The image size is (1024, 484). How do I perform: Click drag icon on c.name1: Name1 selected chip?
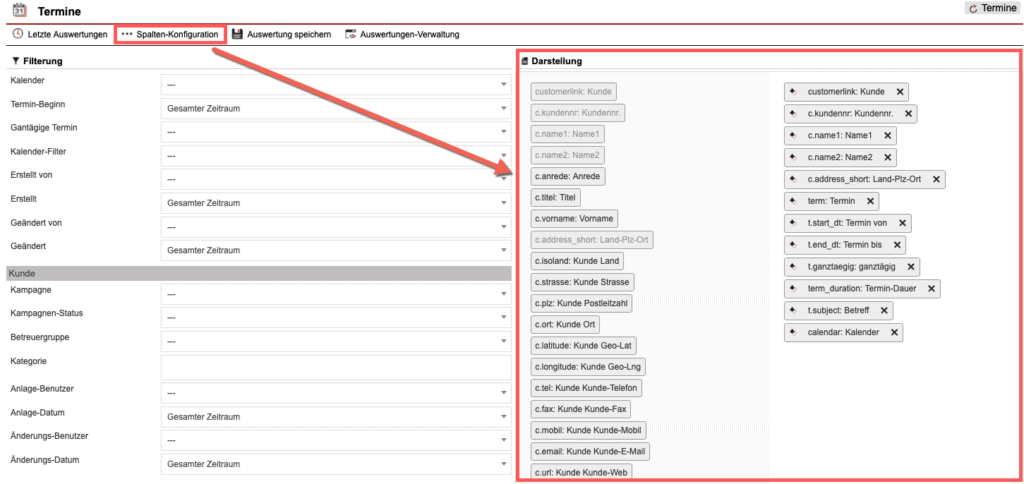[x=792, y=135]
